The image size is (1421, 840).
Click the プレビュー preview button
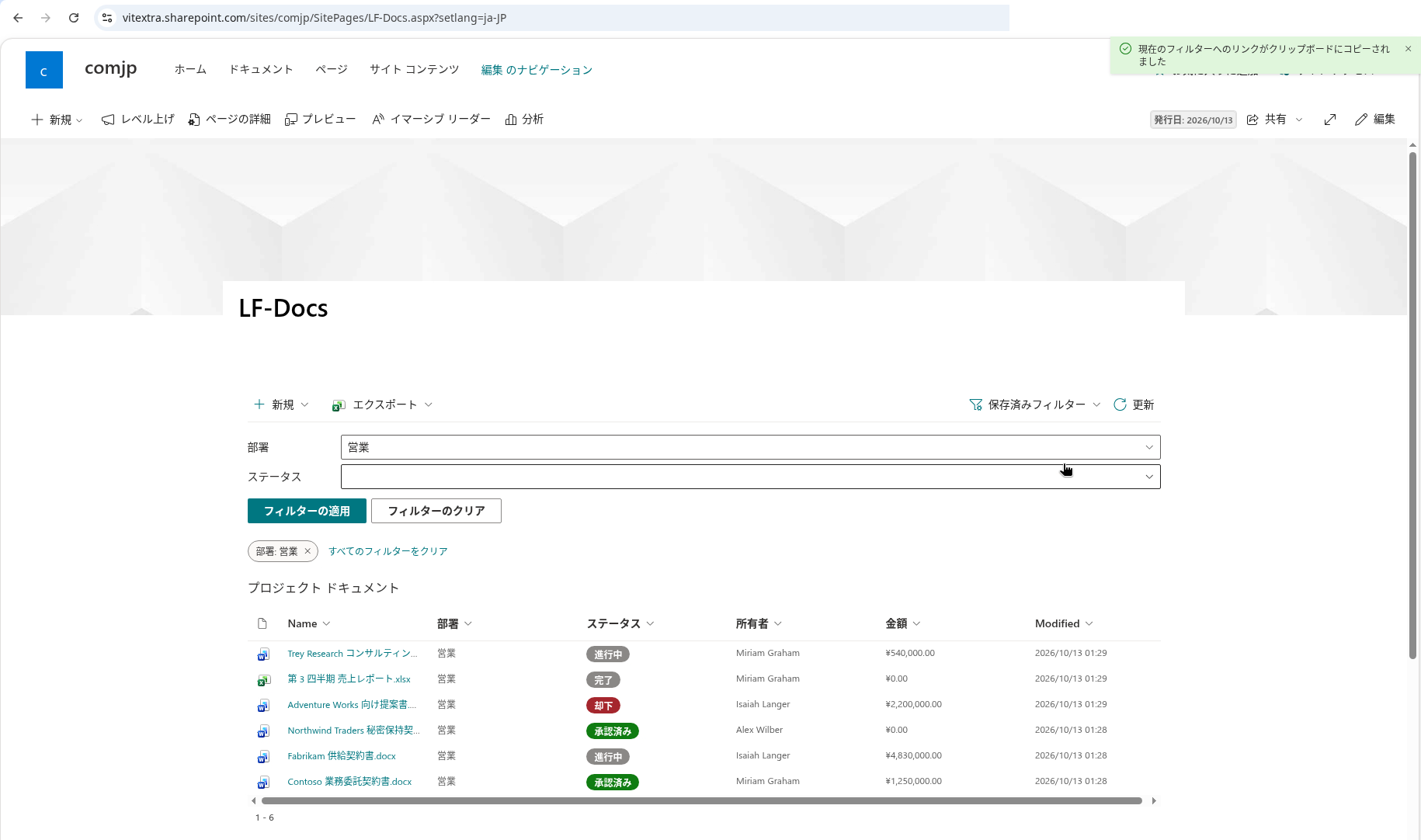click(x=321, y=120)
